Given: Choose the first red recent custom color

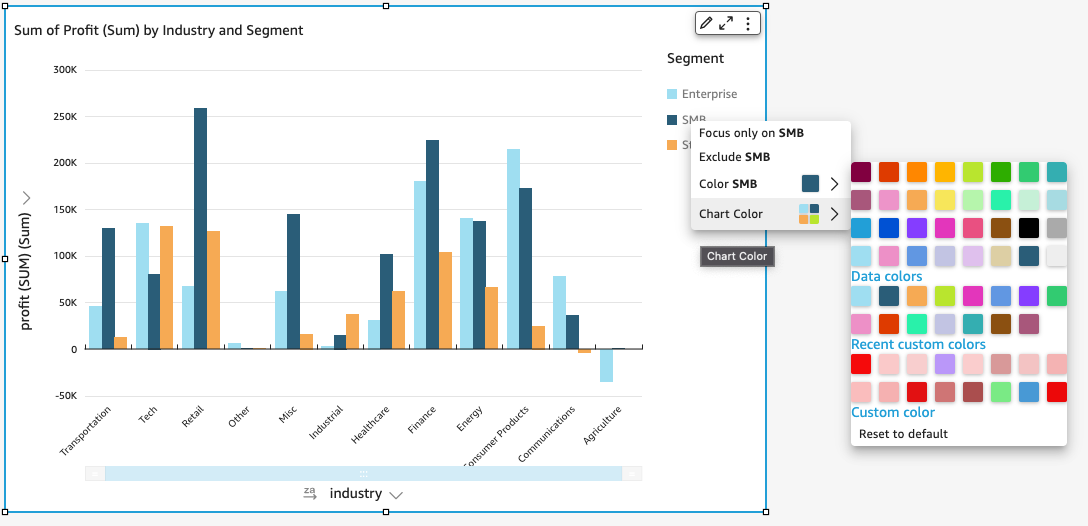Looking at the screenshot, I should [861, 364].
